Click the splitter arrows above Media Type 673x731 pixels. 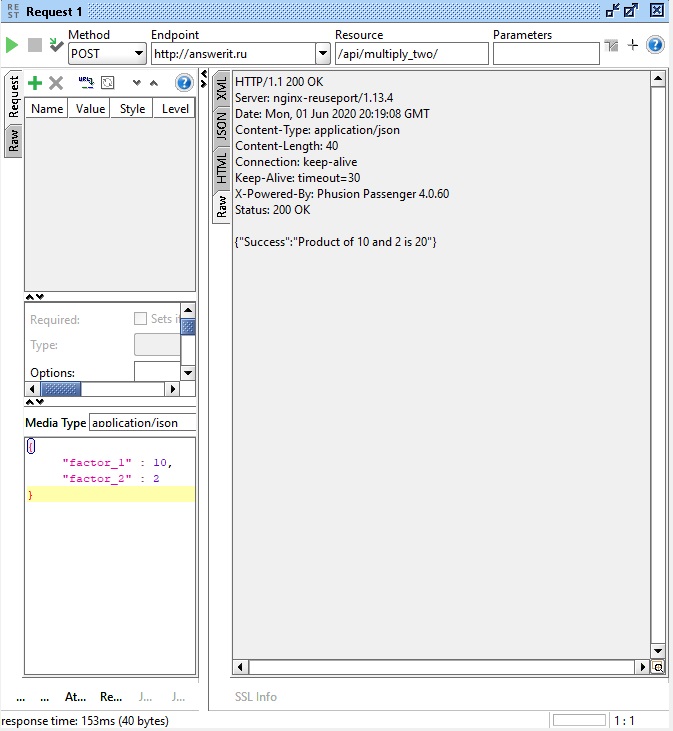click(x=35, y=401)
